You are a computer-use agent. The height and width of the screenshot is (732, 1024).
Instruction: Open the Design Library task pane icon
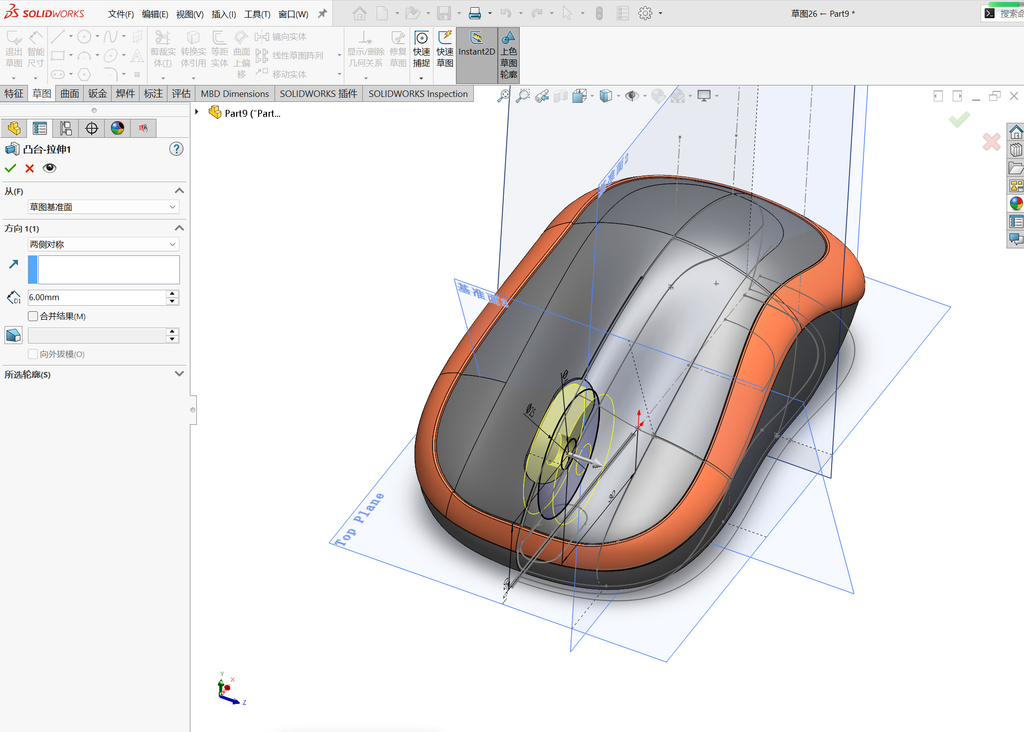click(x=1016, y=150)
